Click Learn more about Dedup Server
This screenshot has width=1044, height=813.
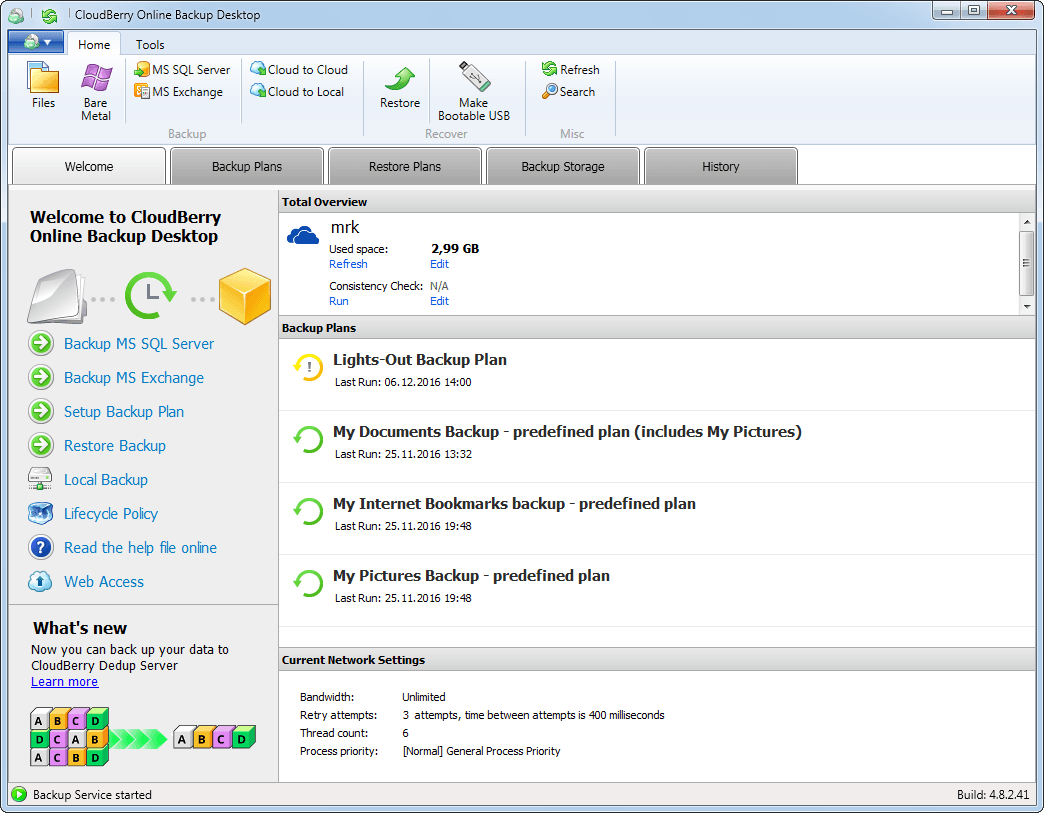(x=65, y=682)
